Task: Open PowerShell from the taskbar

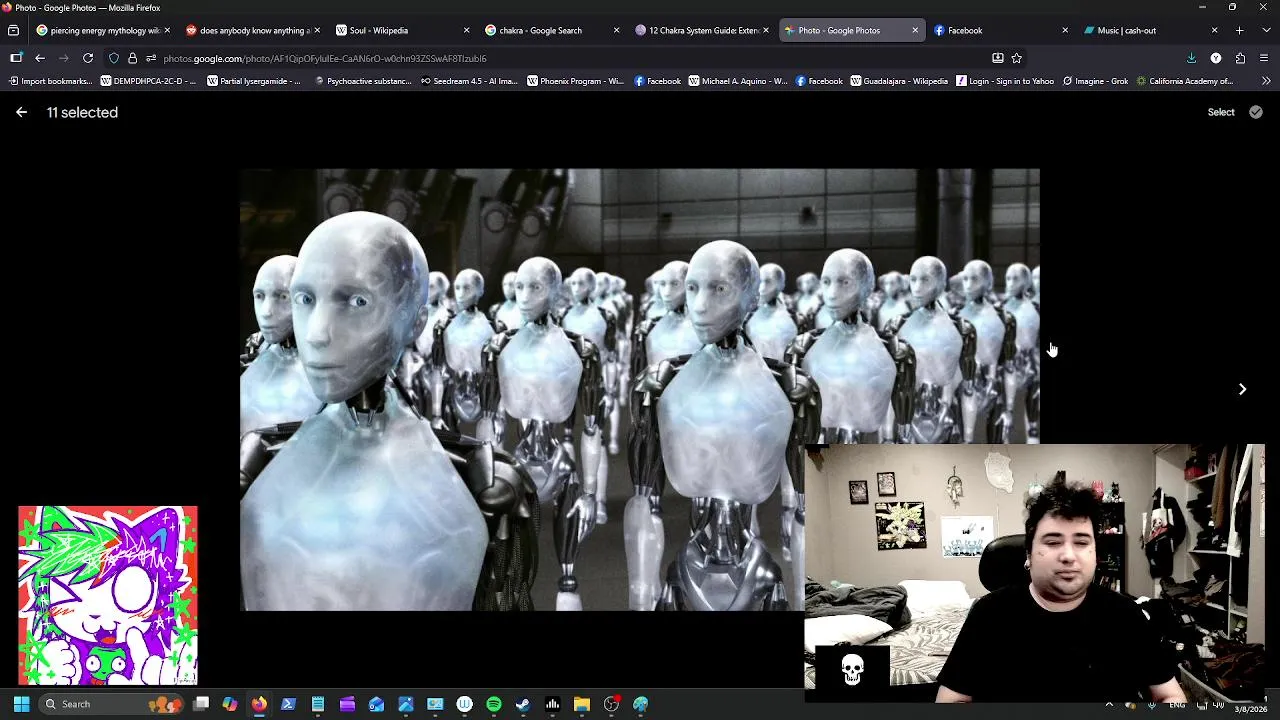Action: tap(288, 704)
